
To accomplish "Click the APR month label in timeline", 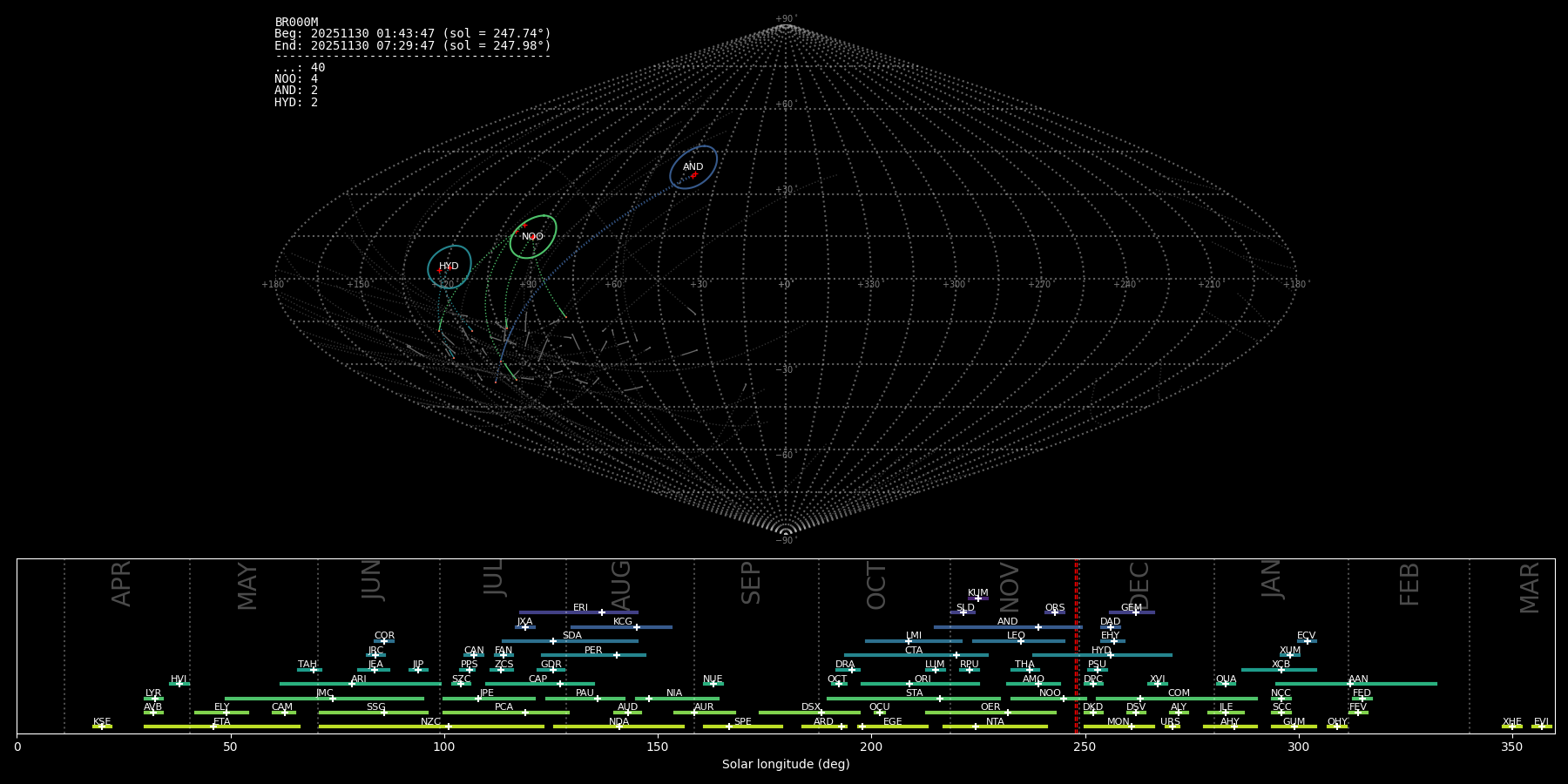I will tap(122, 584).
